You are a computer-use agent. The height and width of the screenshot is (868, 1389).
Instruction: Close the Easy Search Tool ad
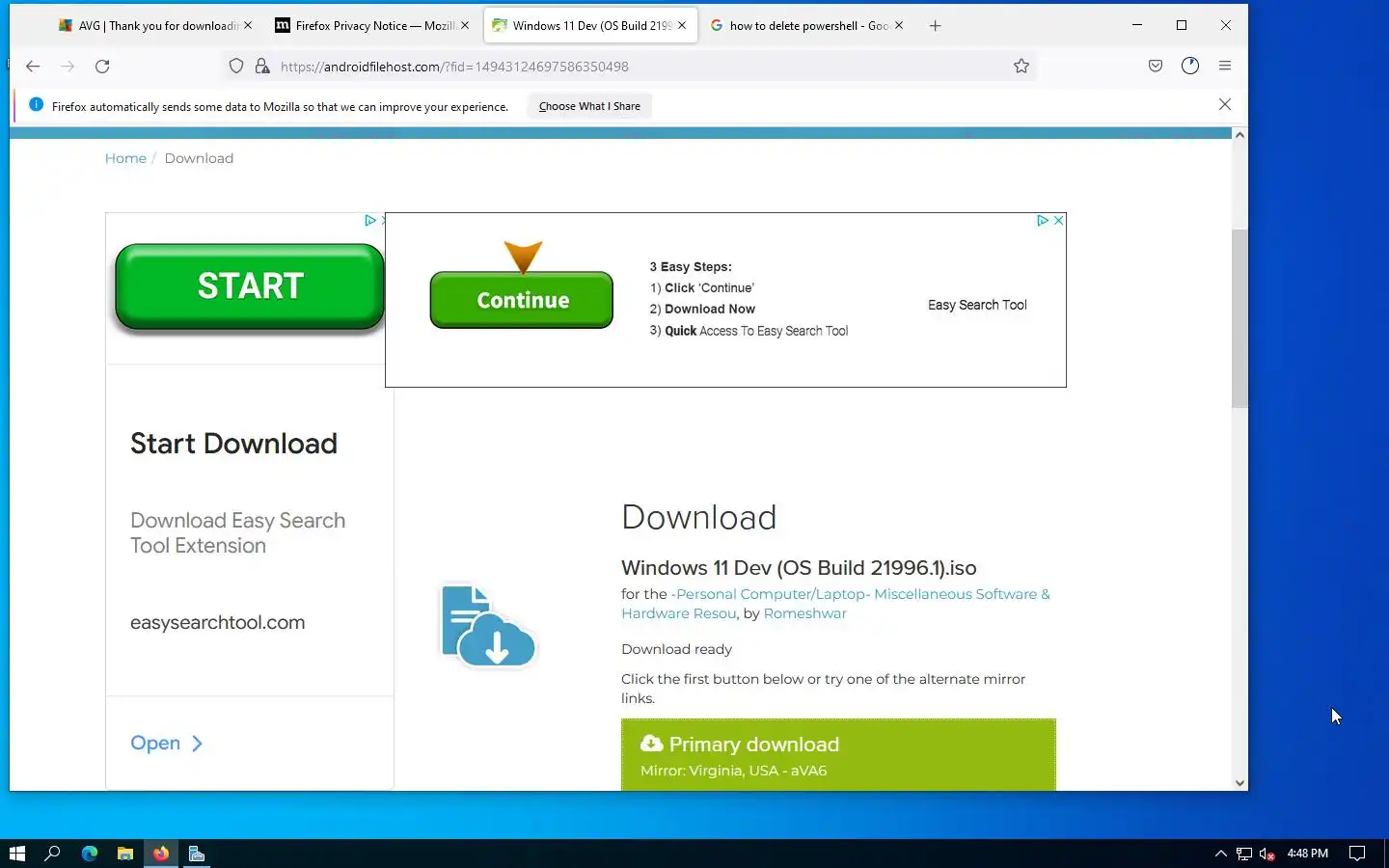pos(1059,221)
